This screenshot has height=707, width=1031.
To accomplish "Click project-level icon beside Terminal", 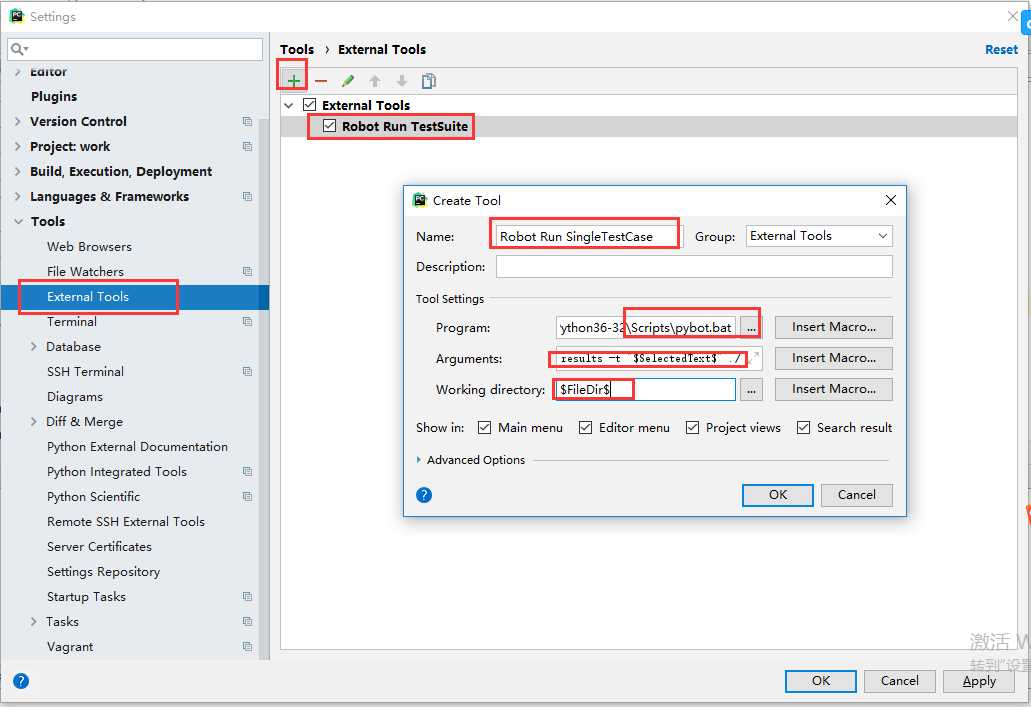I will click(x=247, y=321).
